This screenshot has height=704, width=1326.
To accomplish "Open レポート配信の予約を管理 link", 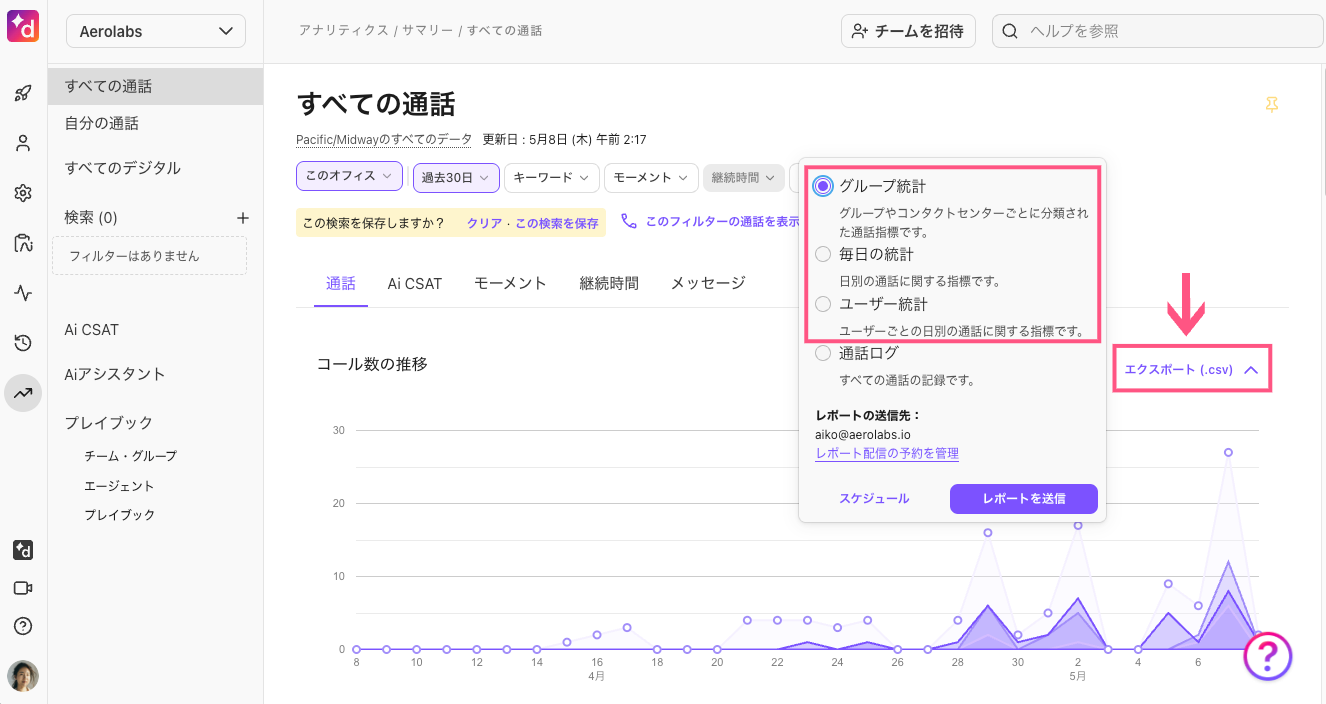I will coord(887,453).
